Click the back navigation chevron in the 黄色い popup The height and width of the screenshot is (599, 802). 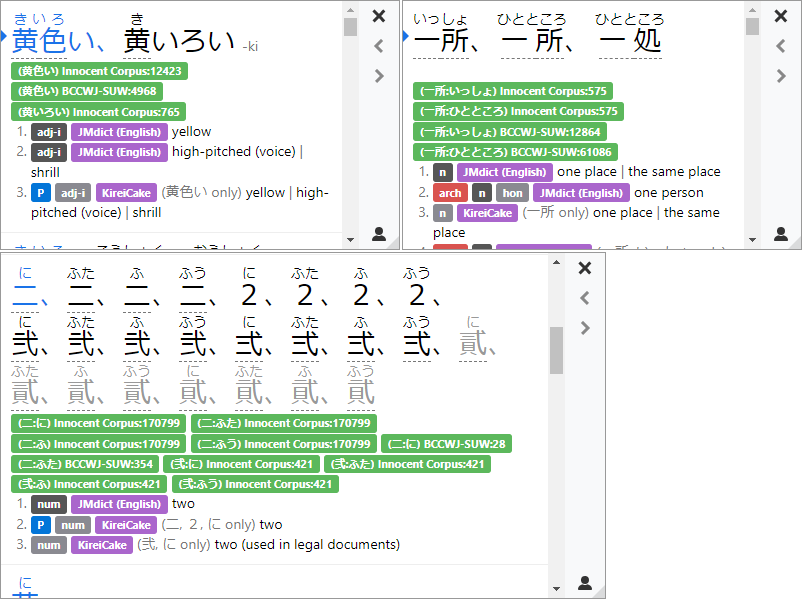379,45
